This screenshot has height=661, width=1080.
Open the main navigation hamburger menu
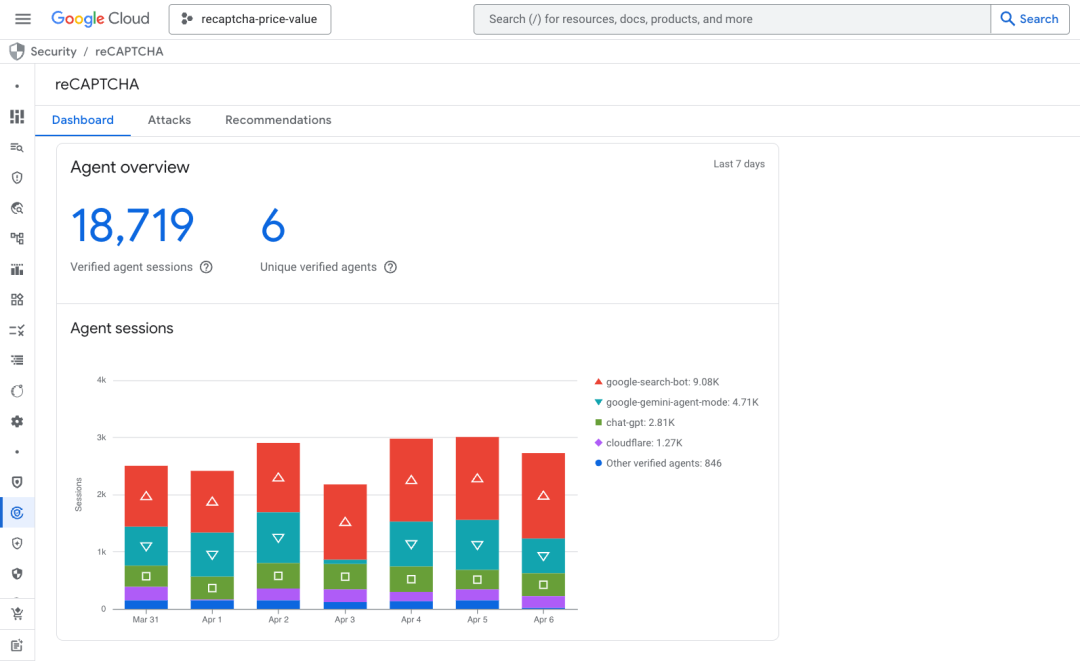click(23, 19)
